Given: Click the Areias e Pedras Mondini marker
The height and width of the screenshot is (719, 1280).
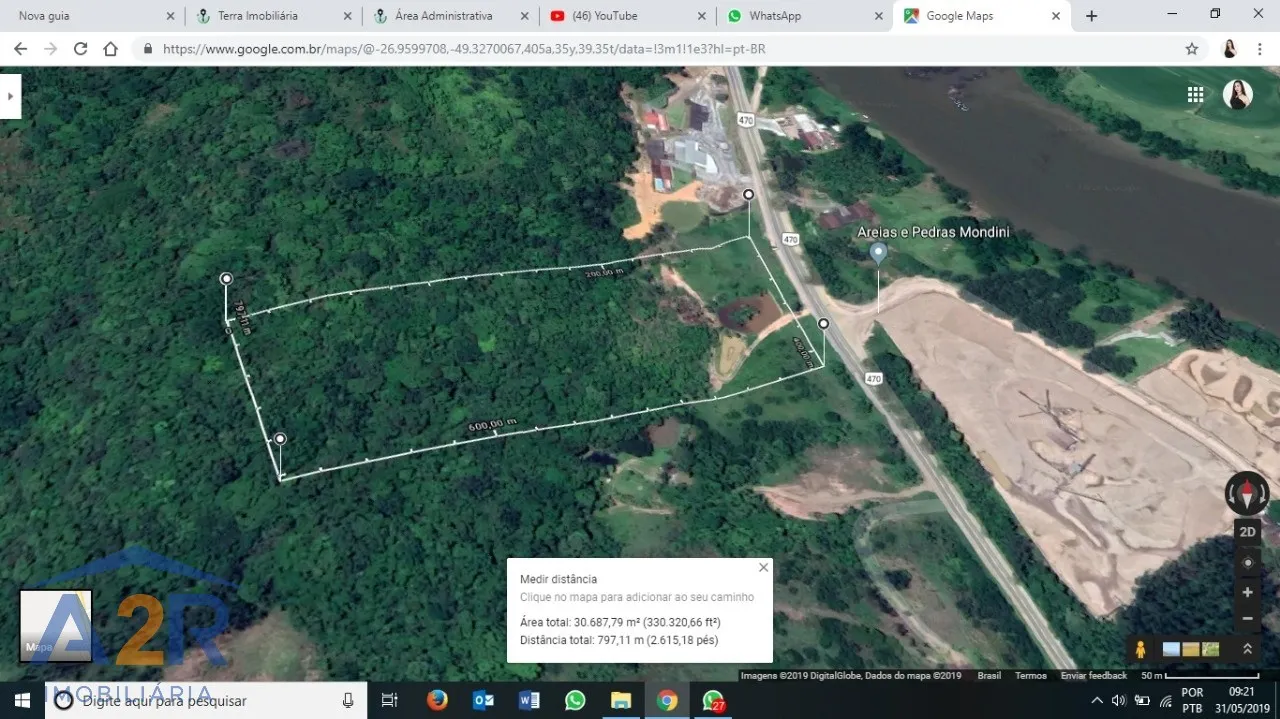Looking at the screenshot, I should click(877, 252).
